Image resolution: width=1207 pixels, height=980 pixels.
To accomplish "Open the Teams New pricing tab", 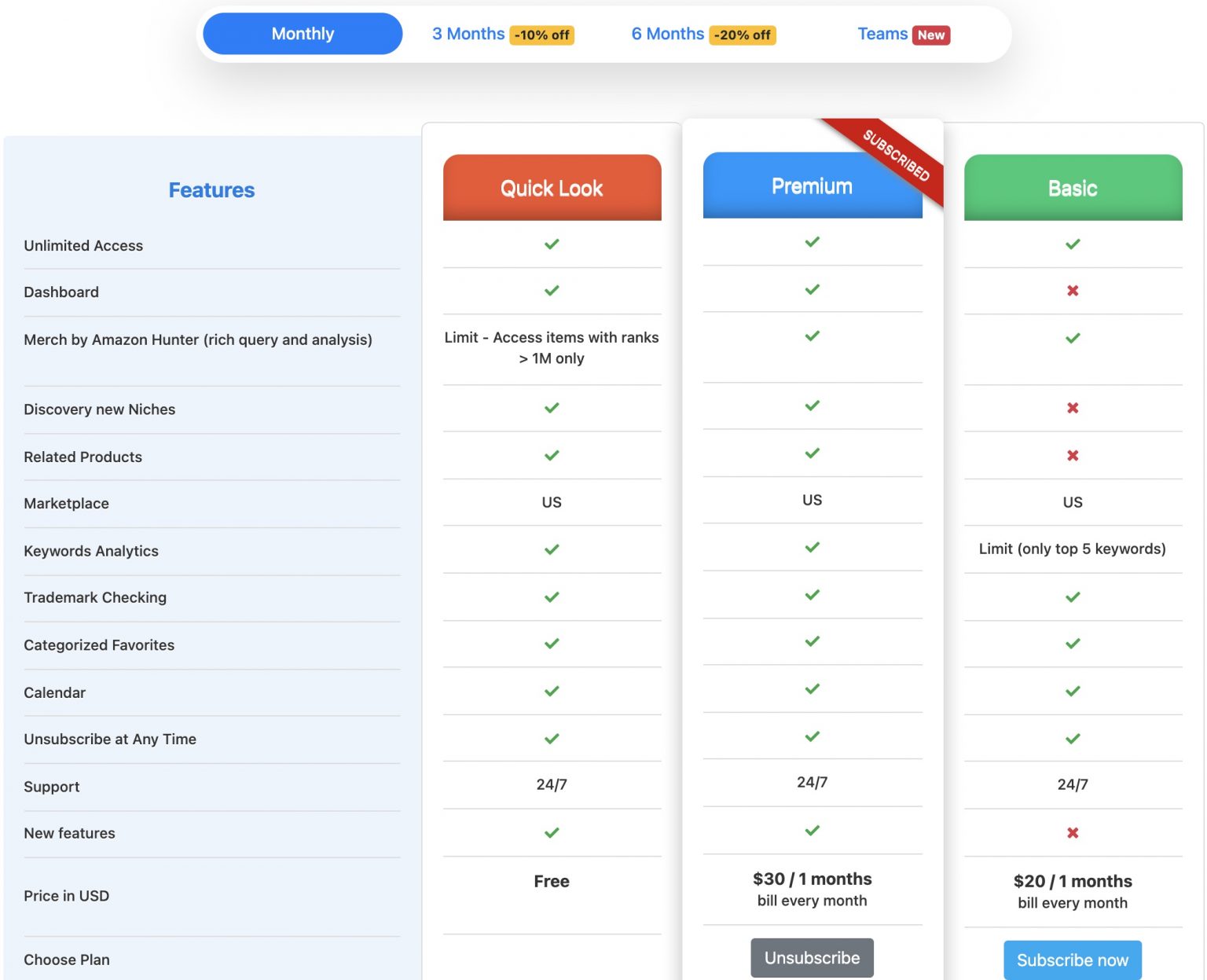I will pyautogui.click(x=902, y=34).
